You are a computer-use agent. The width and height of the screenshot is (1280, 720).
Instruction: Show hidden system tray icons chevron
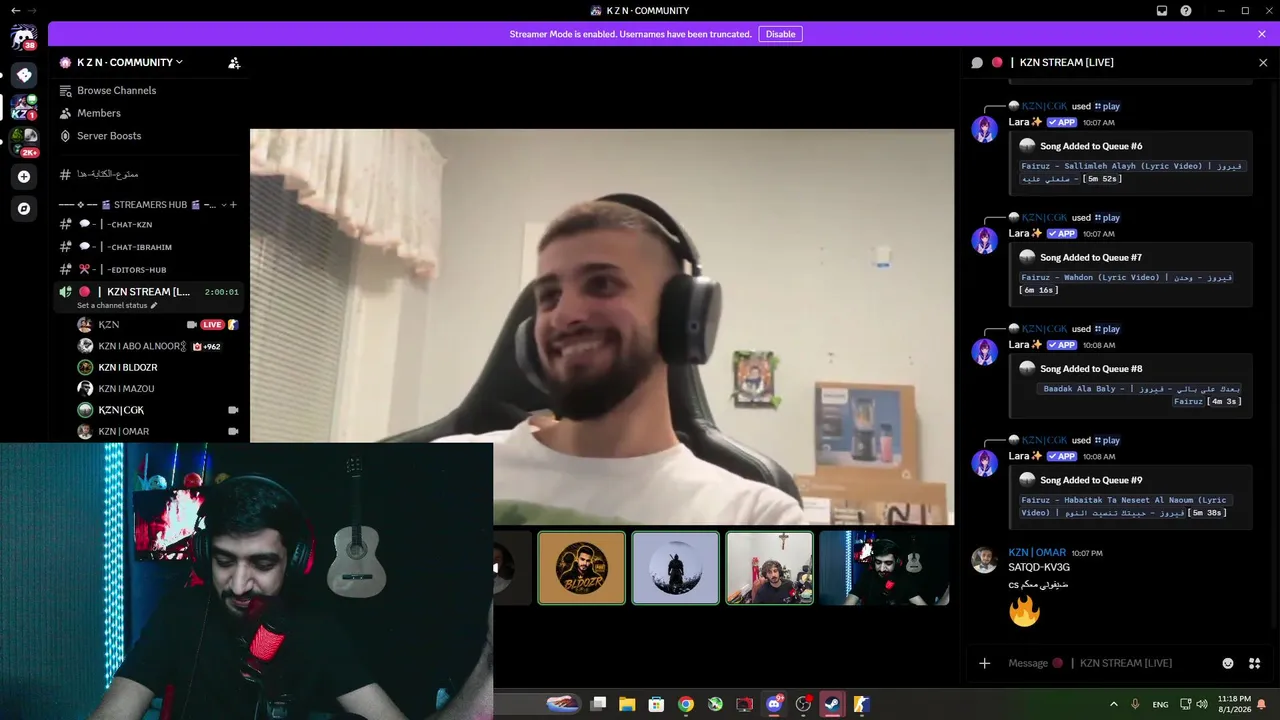point(1114,704)
